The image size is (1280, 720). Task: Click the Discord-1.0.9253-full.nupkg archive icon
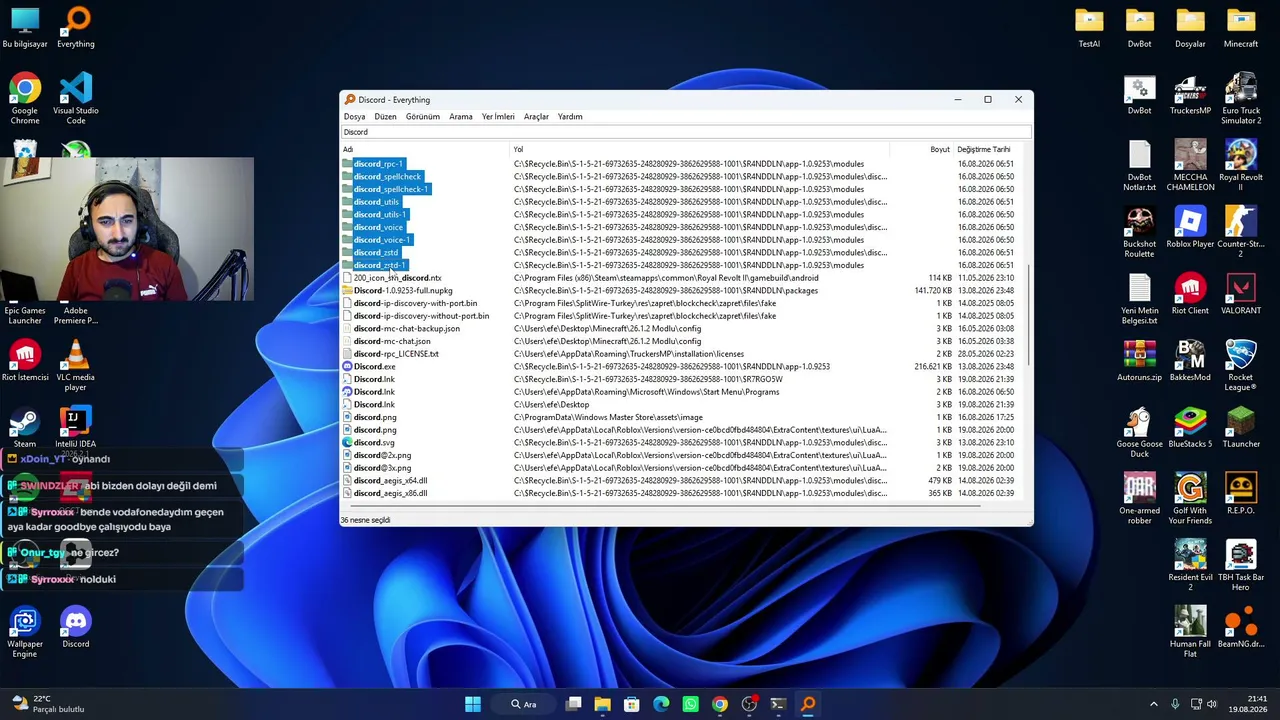(347, 291)
